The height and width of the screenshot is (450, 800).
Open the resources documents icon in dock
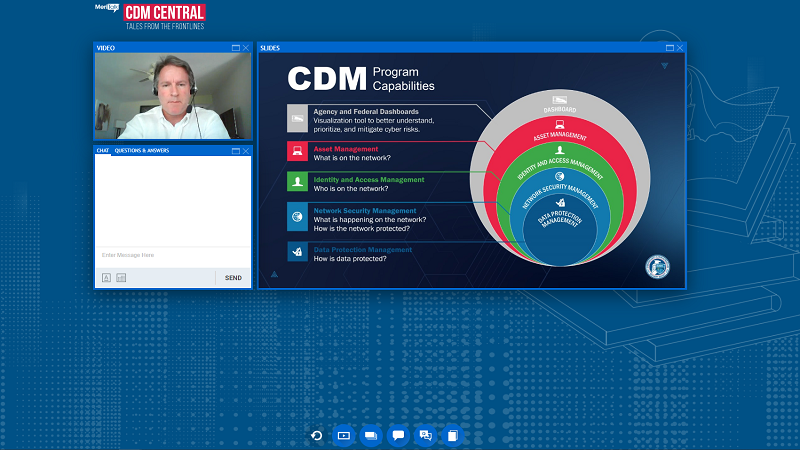point(452,435)
